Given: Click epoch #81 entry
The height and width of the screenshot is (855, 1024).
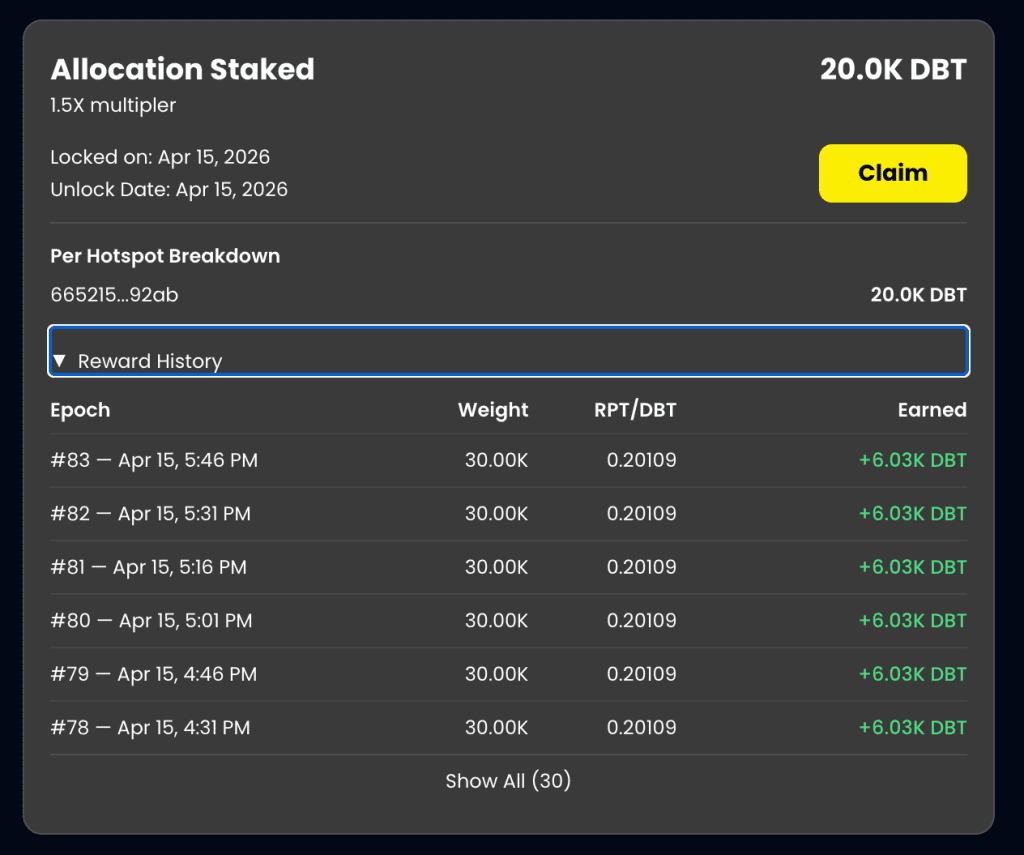Looking at the screenshot, I should click(148, 567).
